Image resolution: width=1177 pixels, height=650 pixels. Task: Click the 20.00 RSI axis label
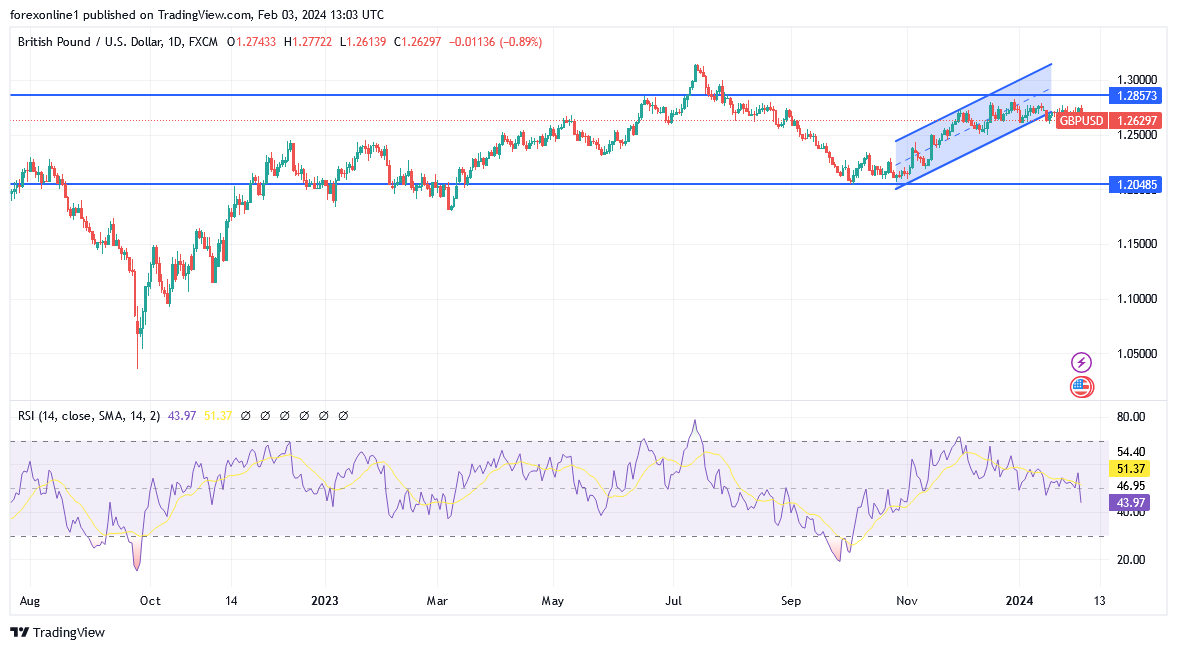coord(1131,560)
